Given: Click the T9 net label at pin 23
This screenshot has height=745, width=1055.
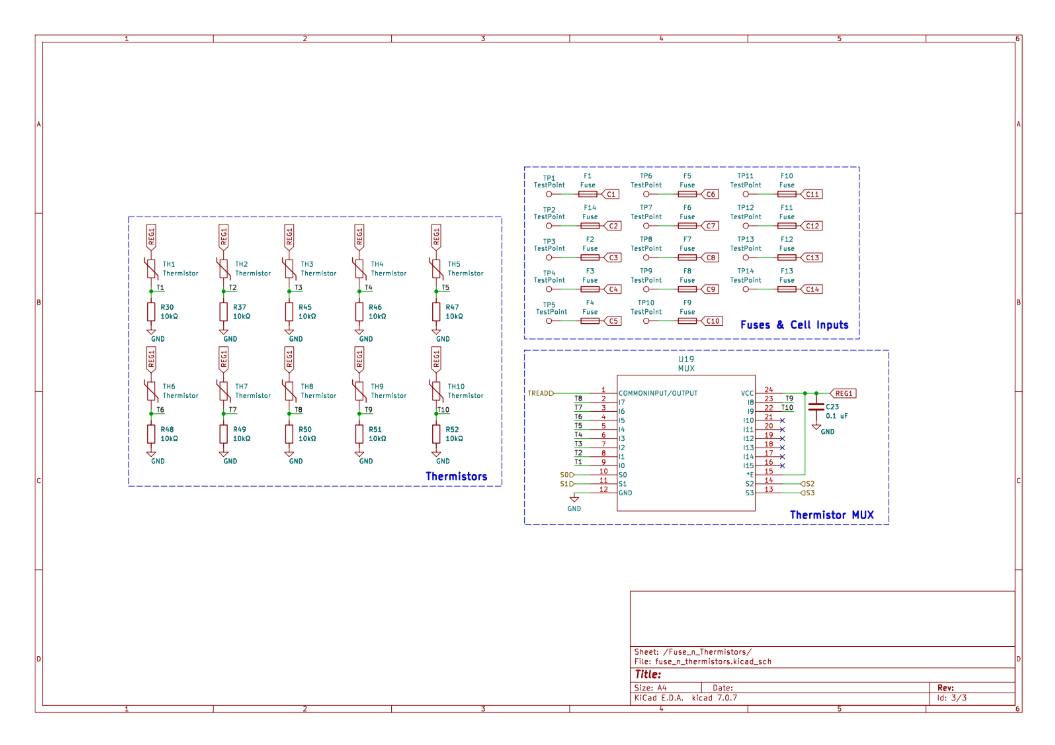Looking at the screenshot, I should (x=789, y=398).
